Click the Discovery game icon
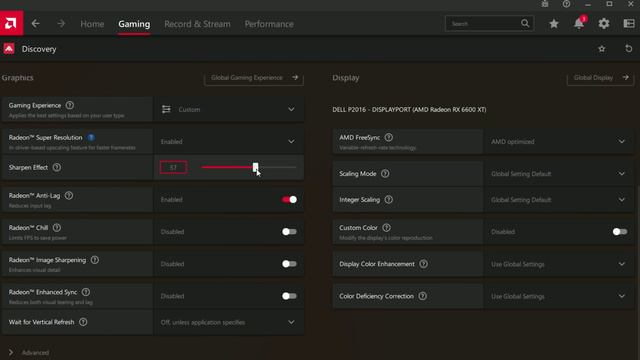The width and height of the screenshot is (640, 360). 9,49
